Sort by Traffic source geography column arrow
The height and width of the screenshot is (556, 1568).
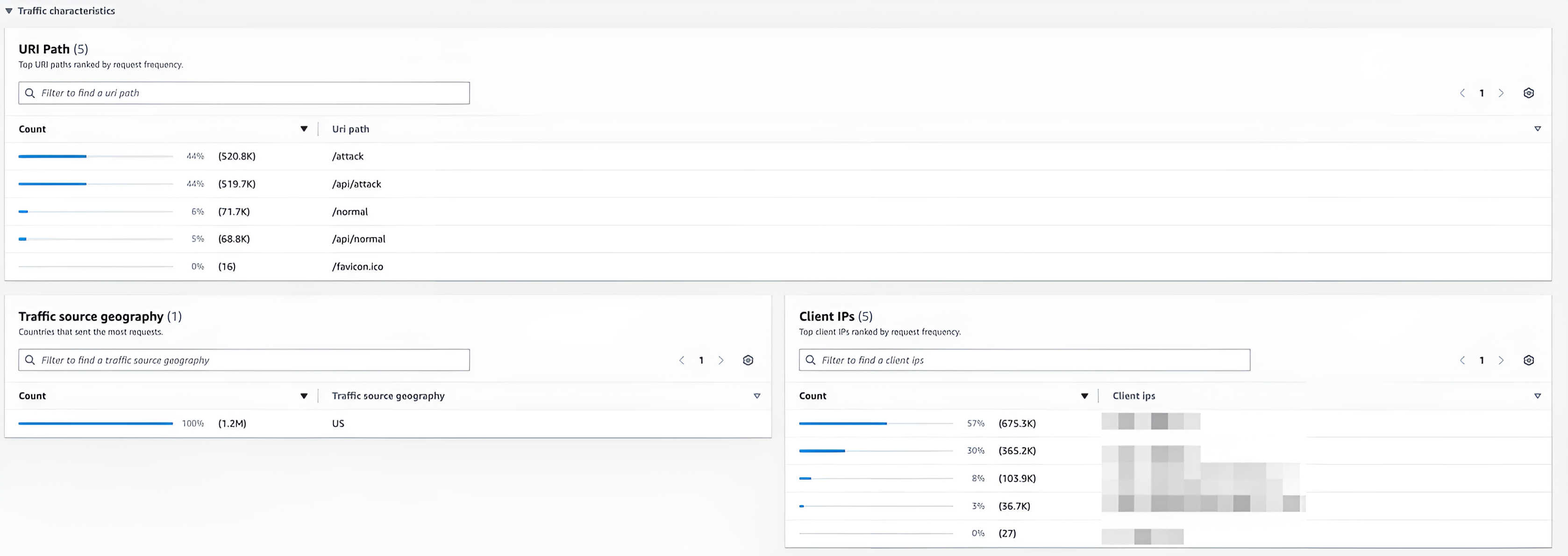pos(756,397)
